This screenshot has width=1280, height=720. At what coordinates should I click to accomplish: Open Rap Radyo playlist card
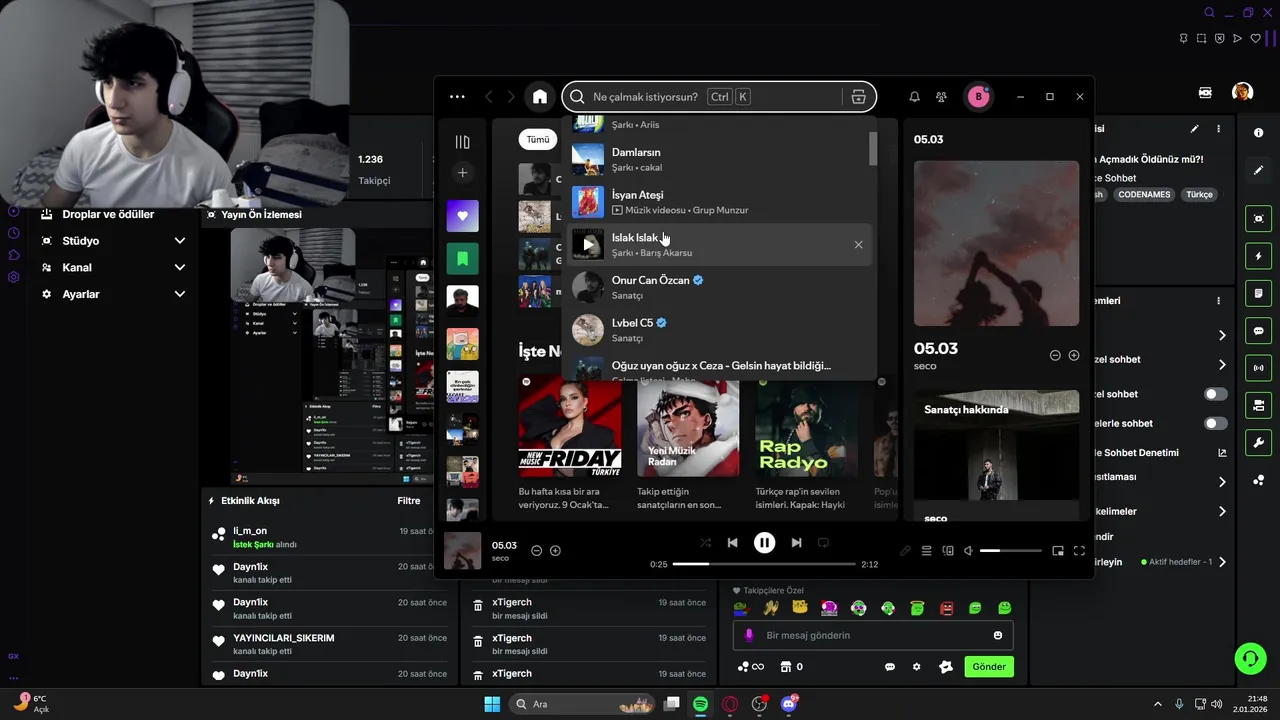[x=807, y=443]
